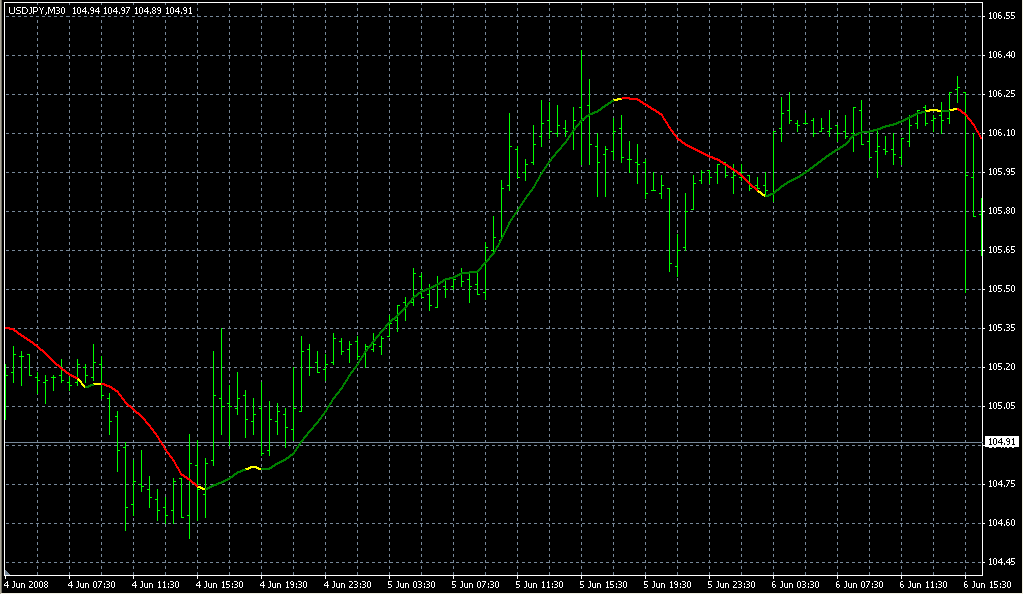Pick the 106.10 level on price scale
This screenshot has height=594, width=1024.
pos(1001,133)
